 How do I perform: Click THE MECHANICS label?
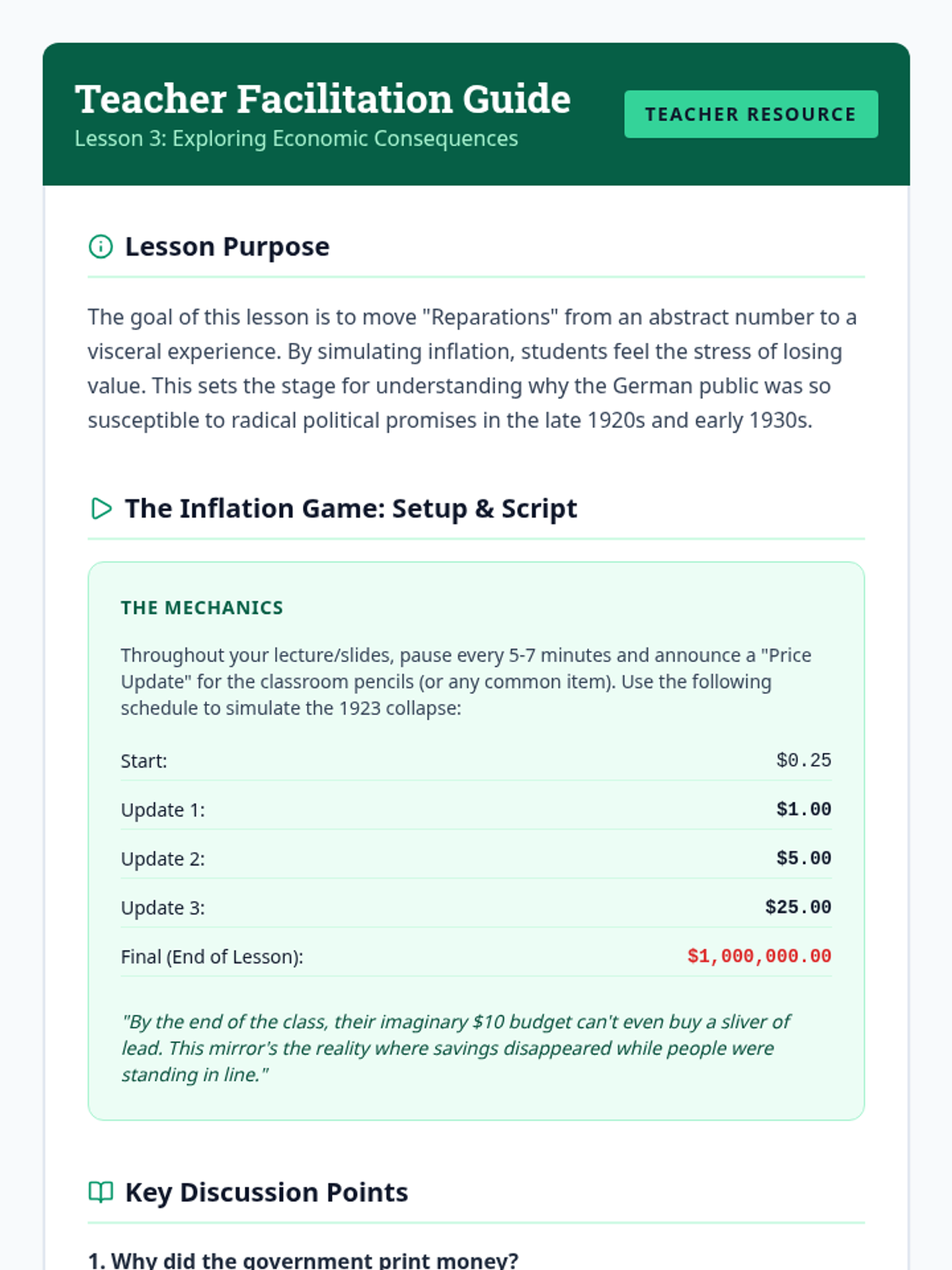(202, 608)
